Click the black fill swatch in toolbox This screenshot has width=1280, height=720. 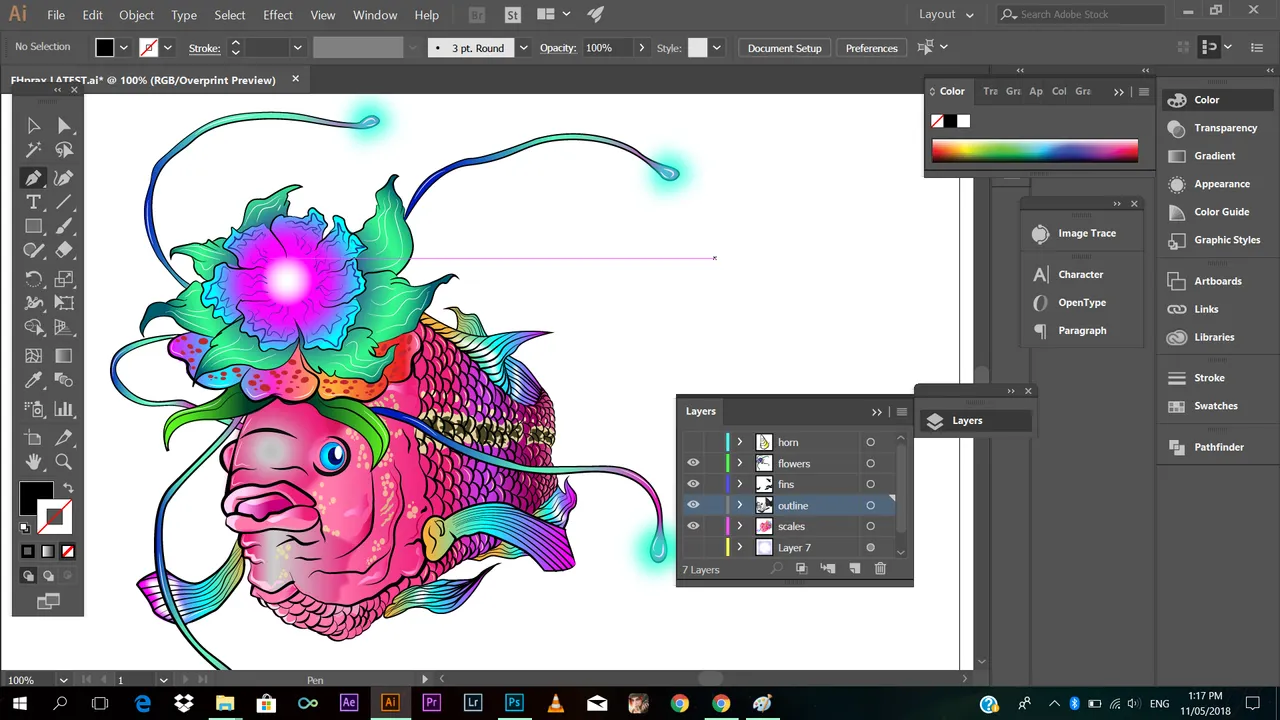36,498
